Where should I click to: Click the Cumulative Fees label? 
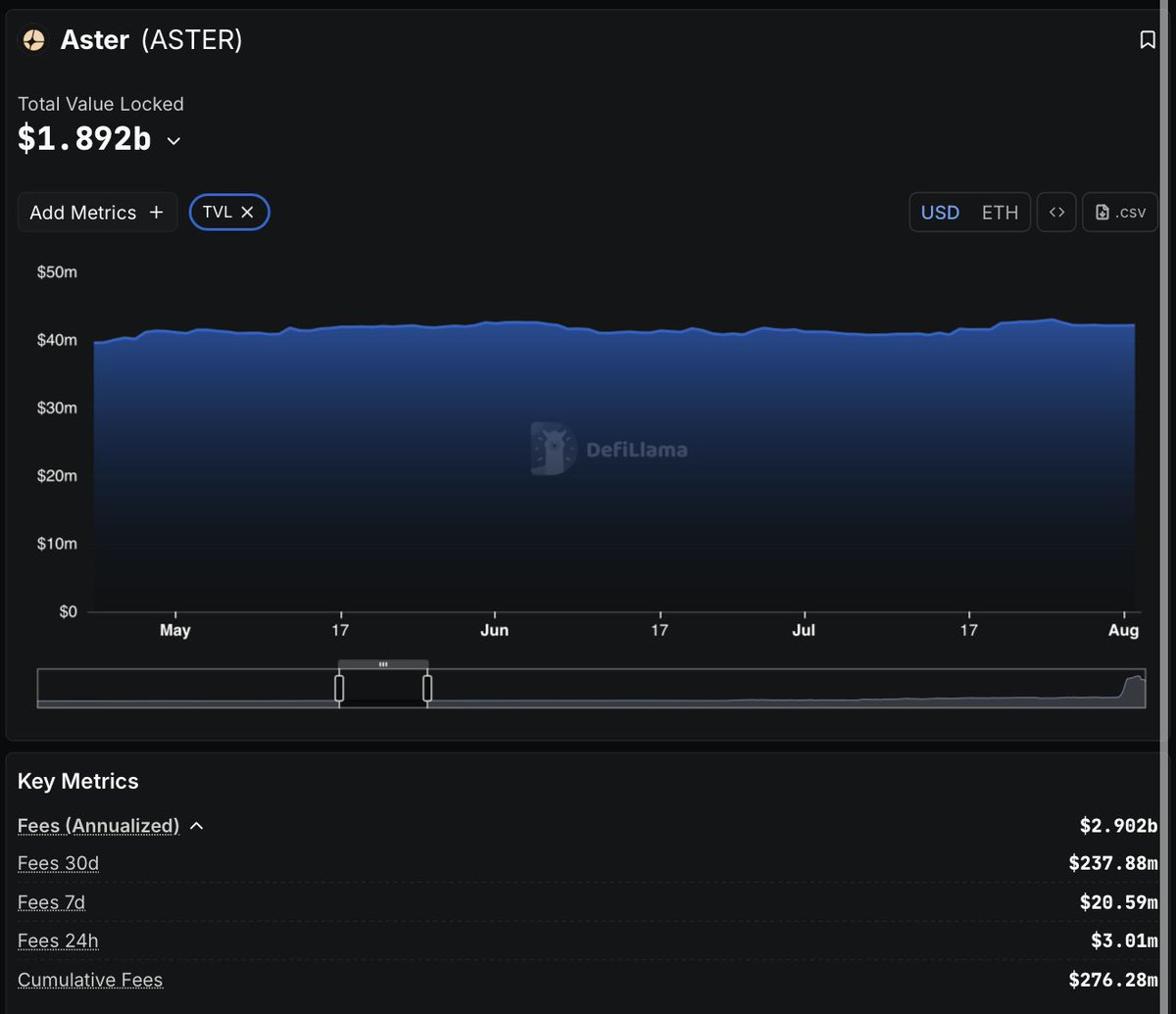[90, 980]
